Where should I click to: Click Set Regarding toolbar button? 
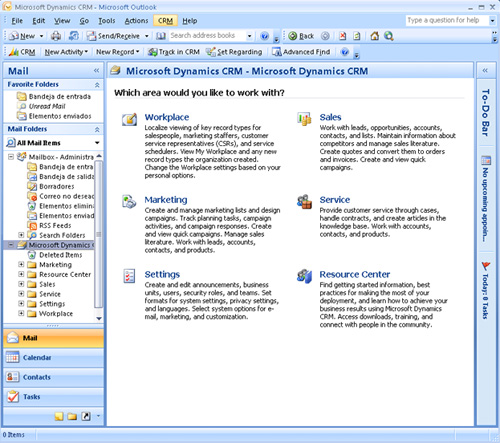pyautogui.click(x=234, y=52)
